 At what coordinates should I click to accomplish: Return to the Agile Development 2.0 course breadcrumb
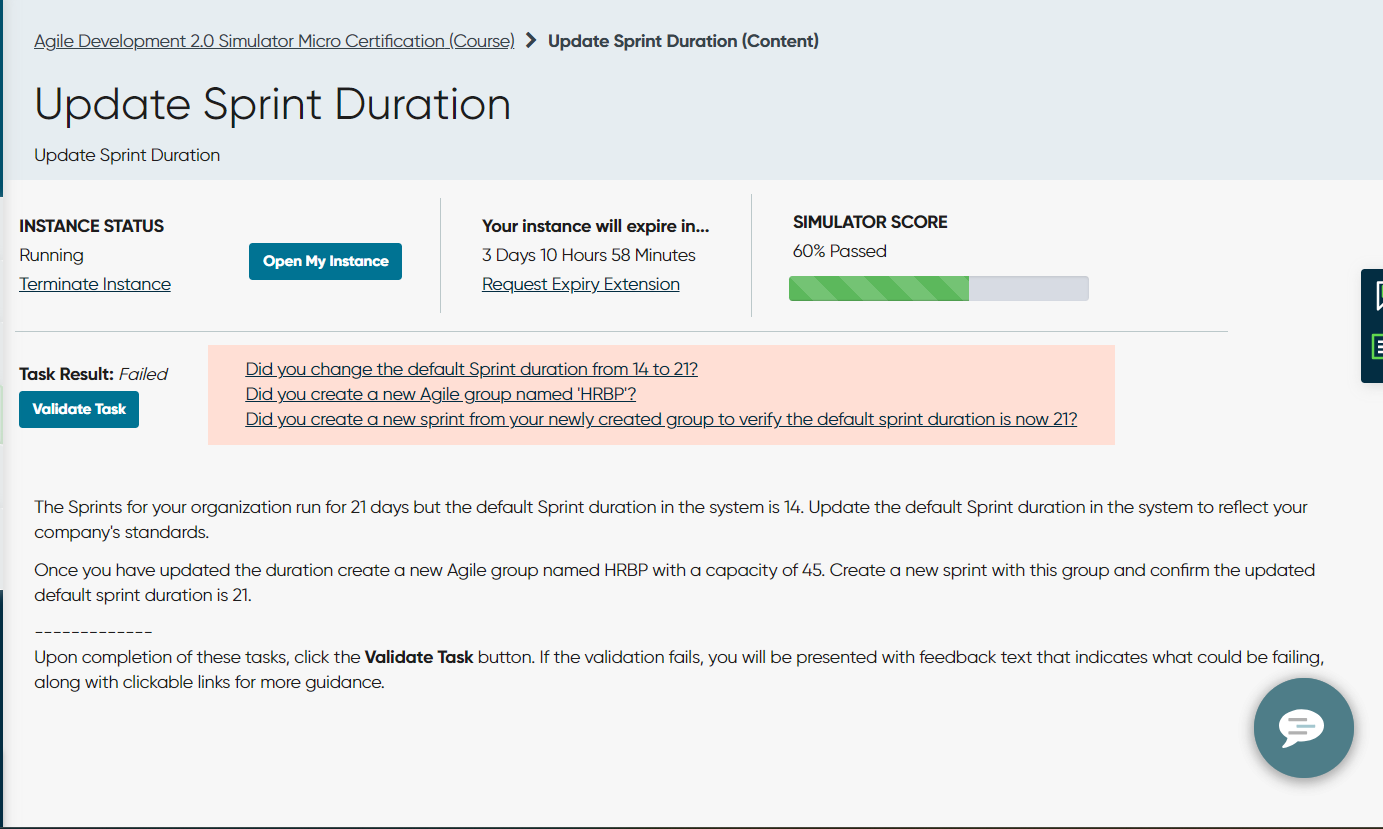coord(273,41)
